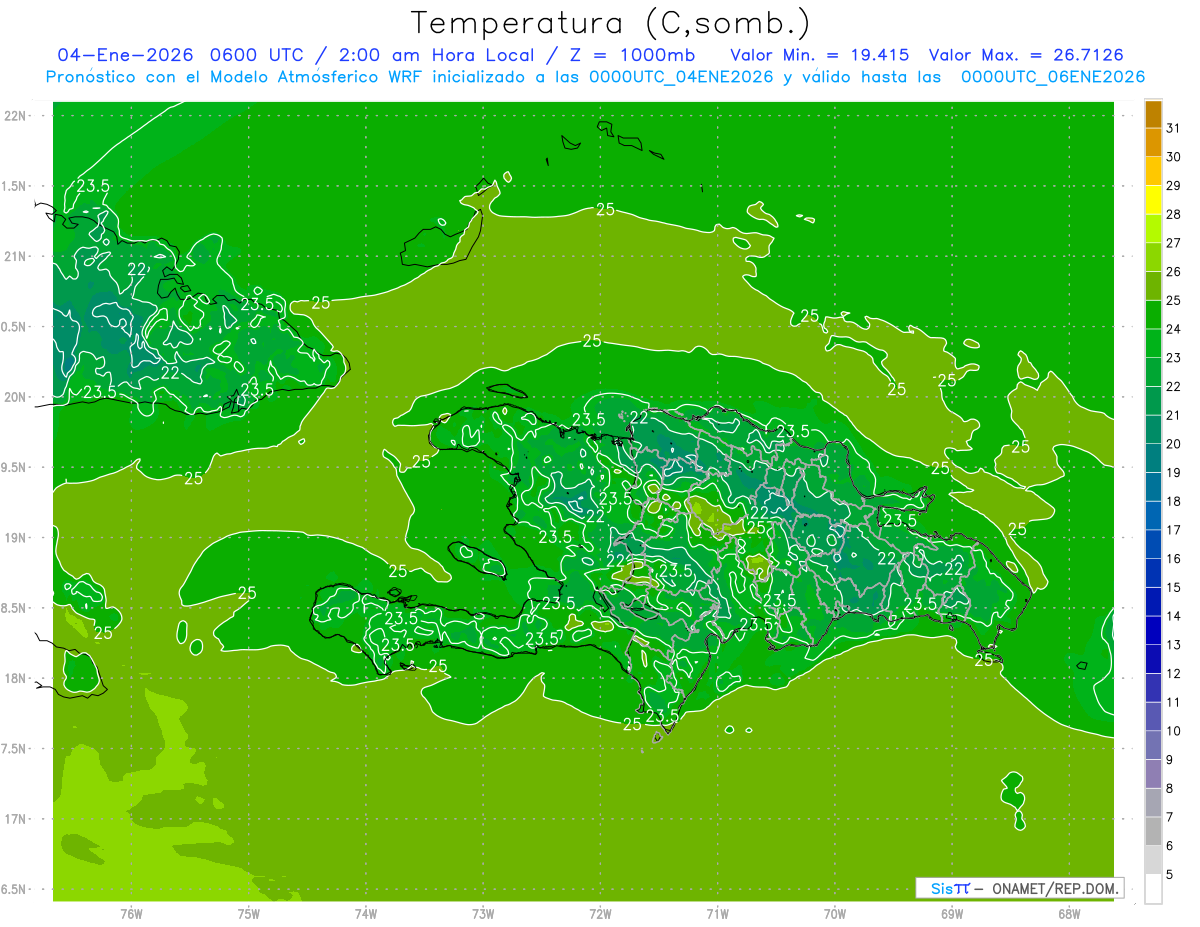This screenshot has height=927, width=1200.
Task: Select the yellow swatch between 28 and 29
Action: click(1153, 200)
